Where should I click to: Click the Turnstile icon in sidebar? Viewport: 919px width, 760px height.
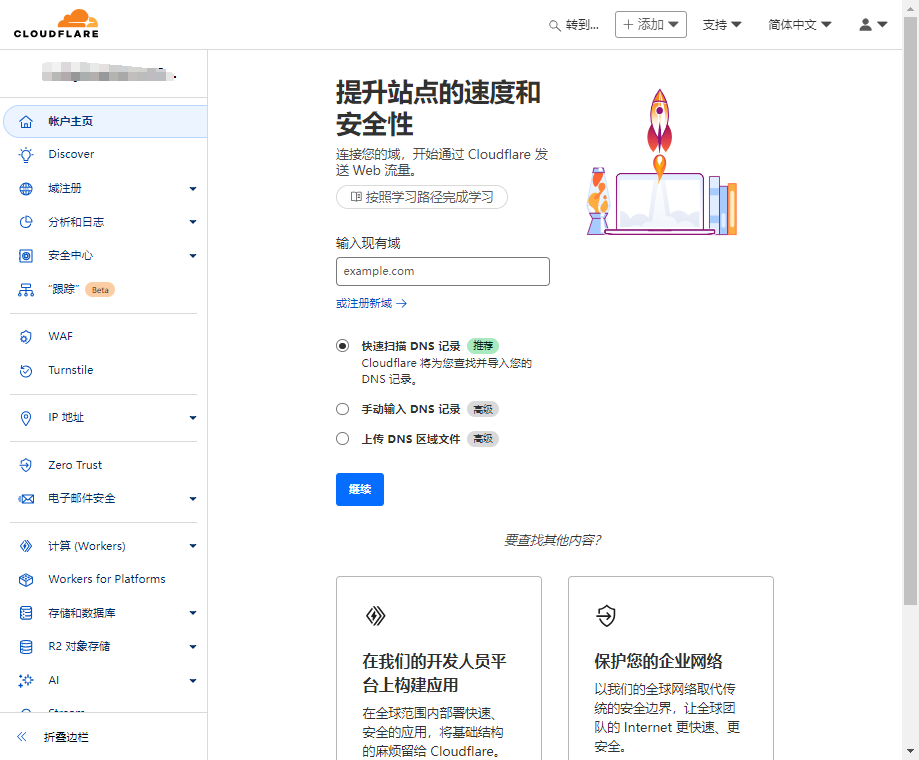tap(26, 371)
